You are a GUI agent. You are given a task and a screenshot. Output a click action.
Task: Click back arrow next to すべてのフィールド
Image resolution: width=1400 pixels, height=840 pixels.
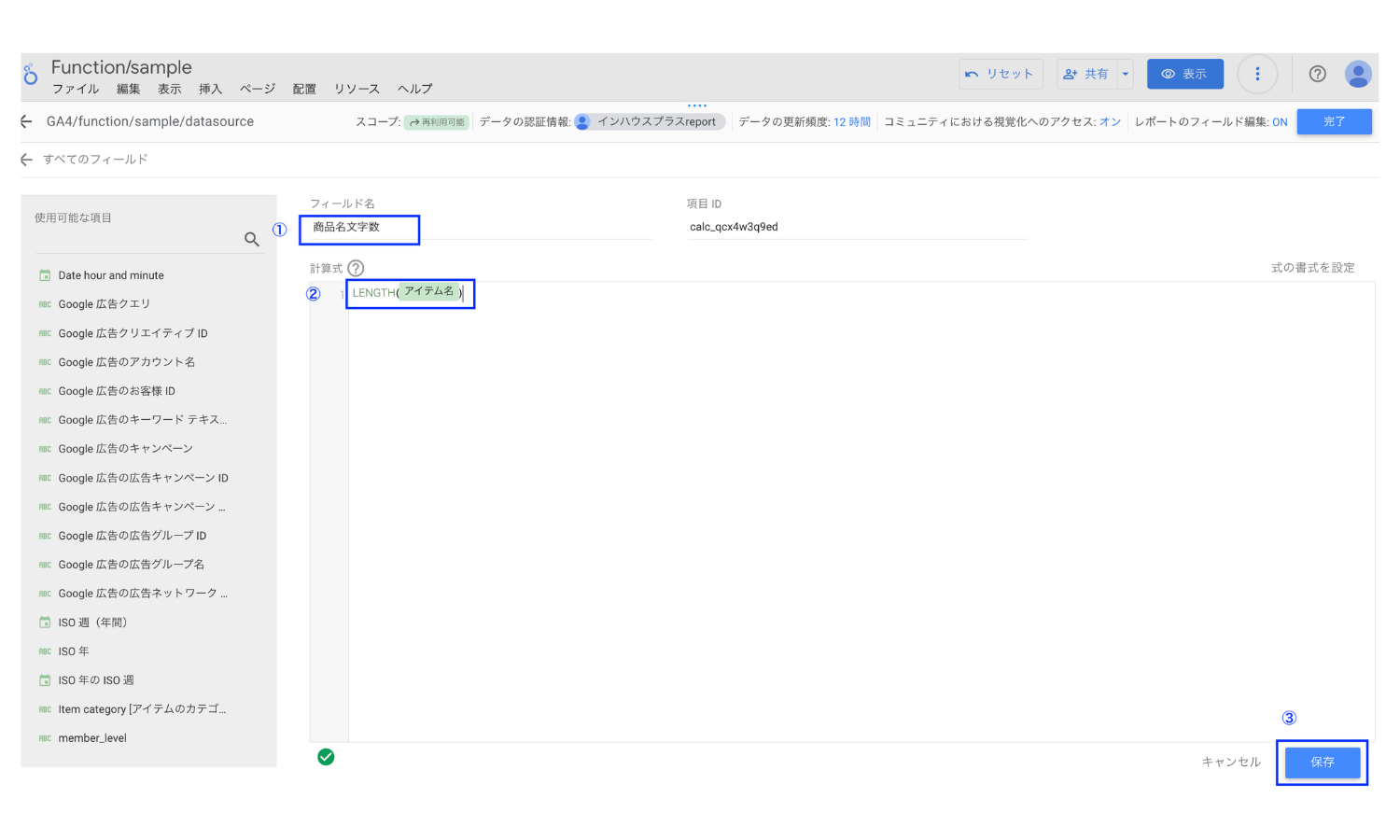(x=26, y=160)
